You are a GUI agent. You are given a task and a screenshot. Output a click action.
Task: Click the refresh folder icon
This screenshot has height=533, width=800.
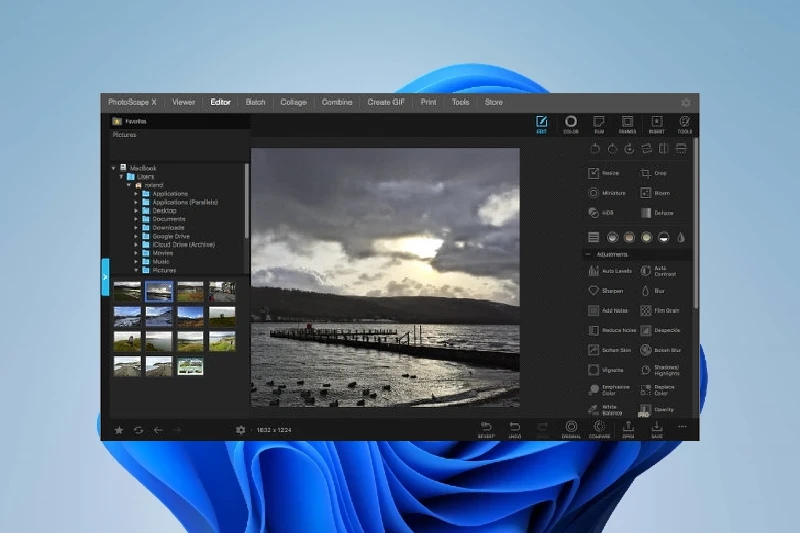[x=138, y=430]
